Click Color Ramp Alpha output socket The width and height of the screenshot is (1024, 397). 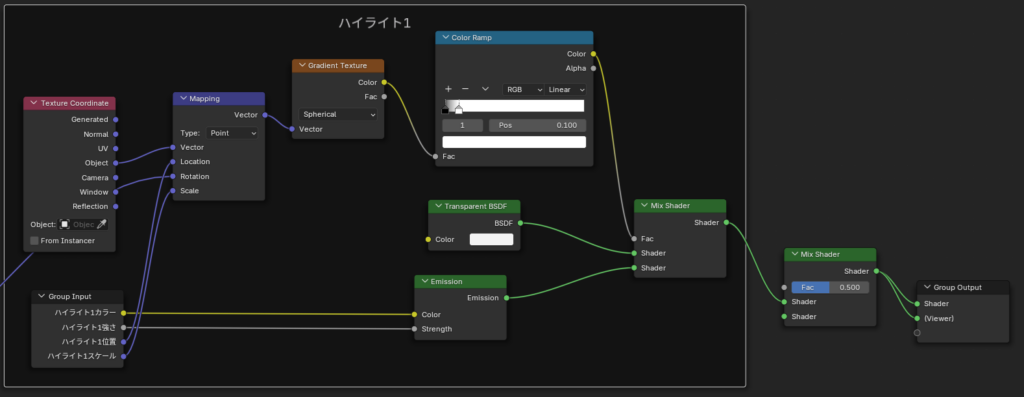click(593, 68)
